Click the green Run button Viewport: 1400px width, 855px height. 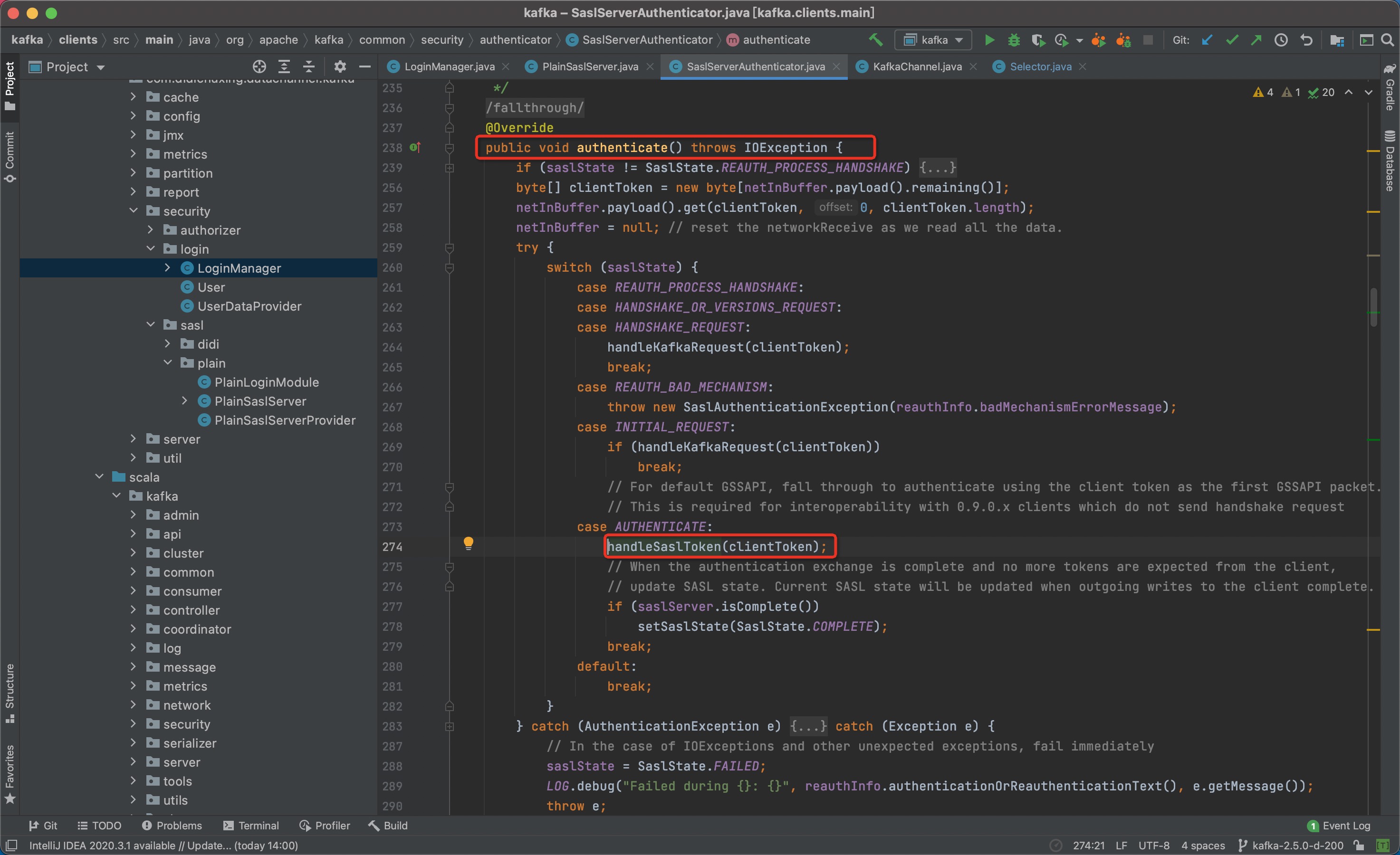pos(989,40)
